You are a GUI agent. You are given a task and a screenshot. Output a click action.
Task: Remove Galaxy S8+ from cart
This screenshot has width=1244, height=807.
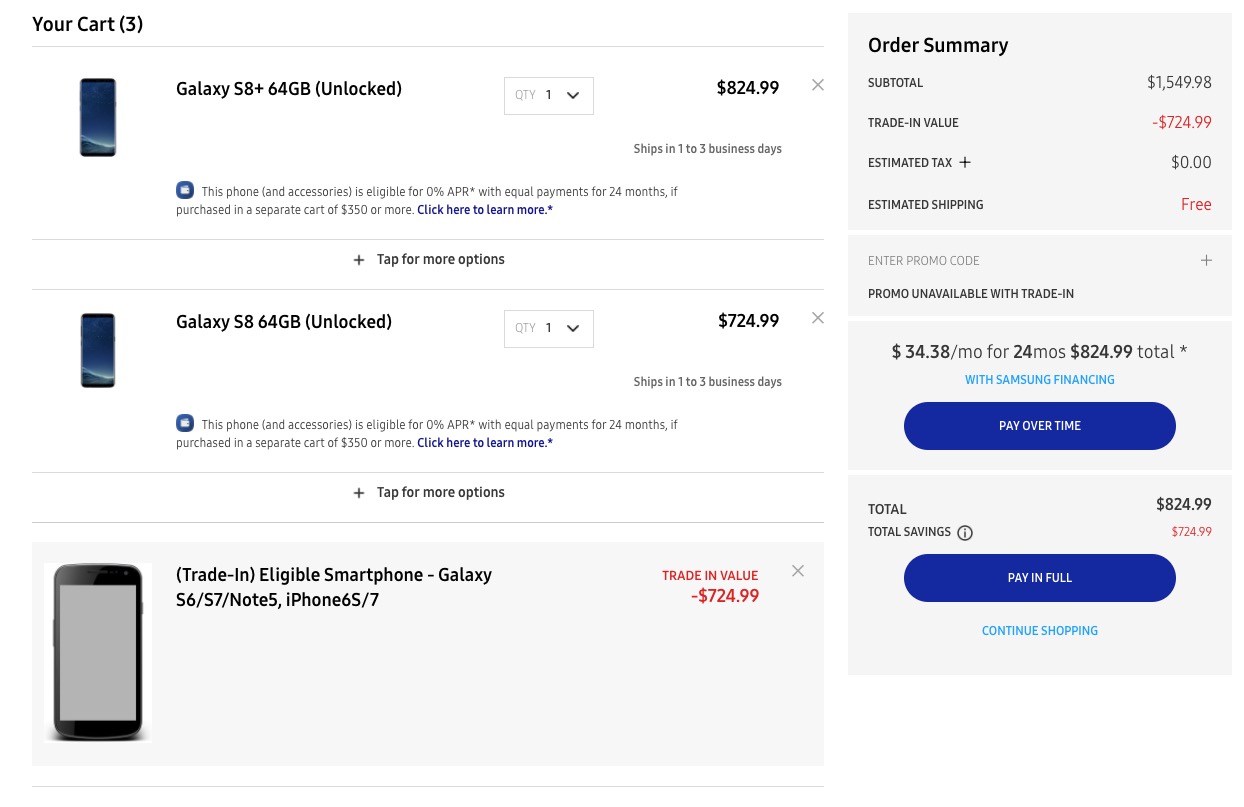(x=818, y=85)
